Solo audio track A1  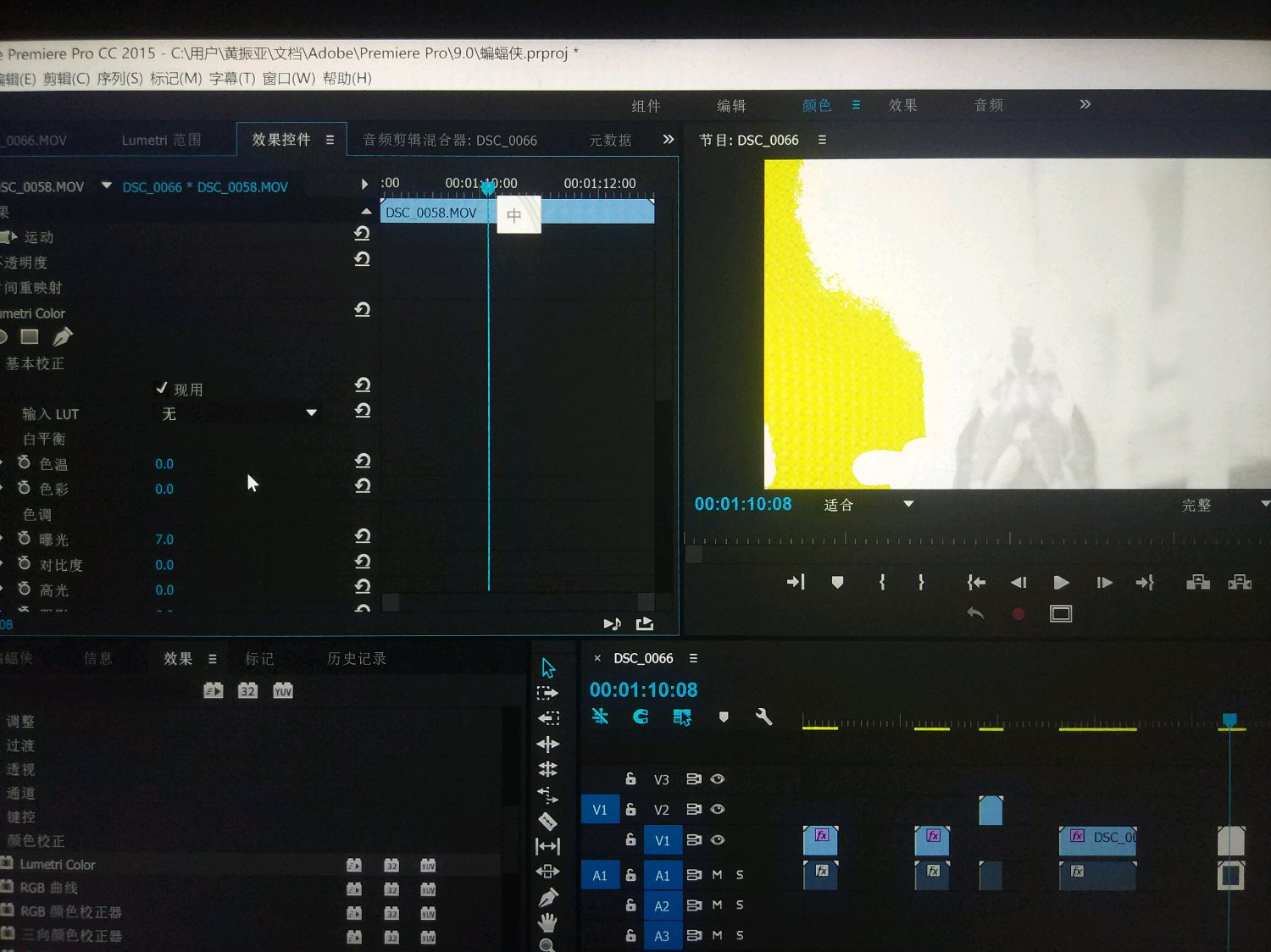740,875
